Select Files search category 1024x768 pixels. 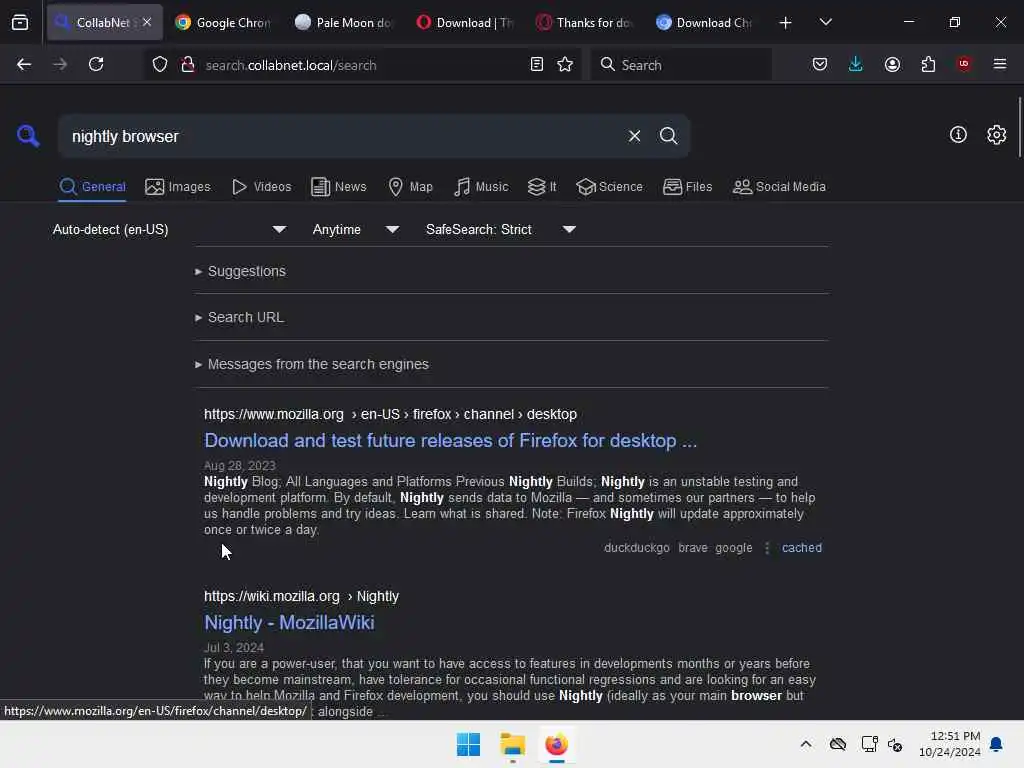pos(687,187)
